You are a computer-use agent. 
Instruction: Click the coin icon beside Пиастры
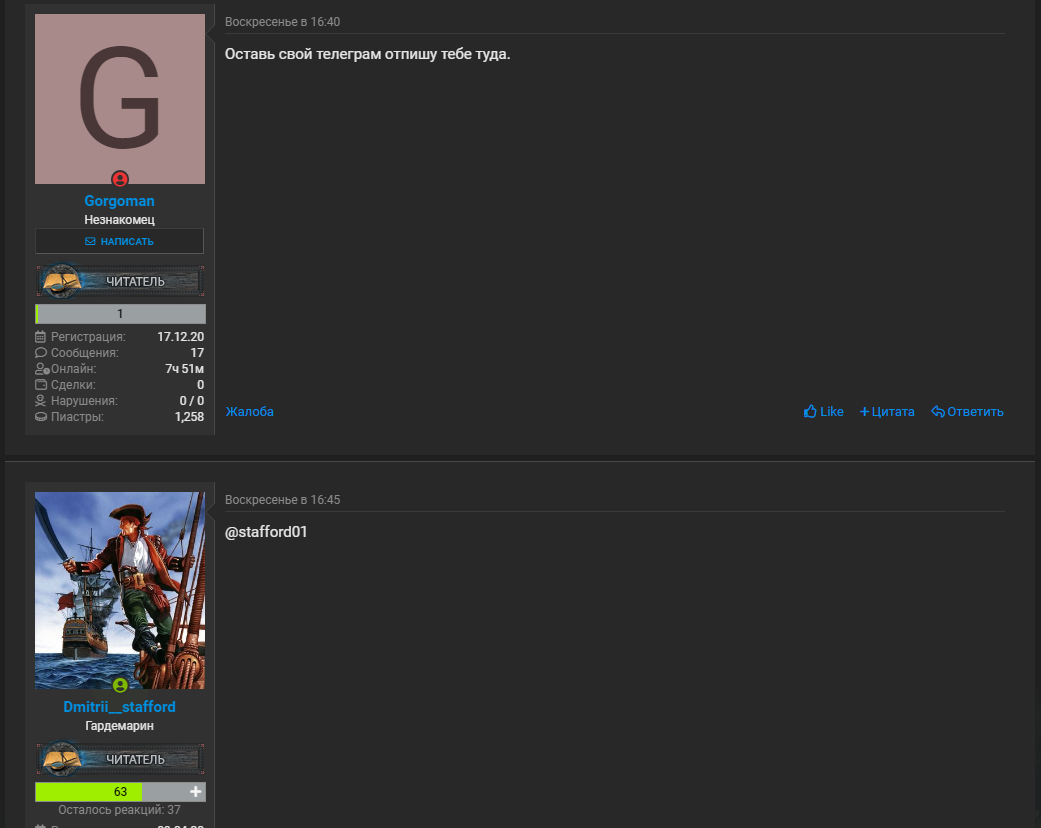[x=40, y=417]
